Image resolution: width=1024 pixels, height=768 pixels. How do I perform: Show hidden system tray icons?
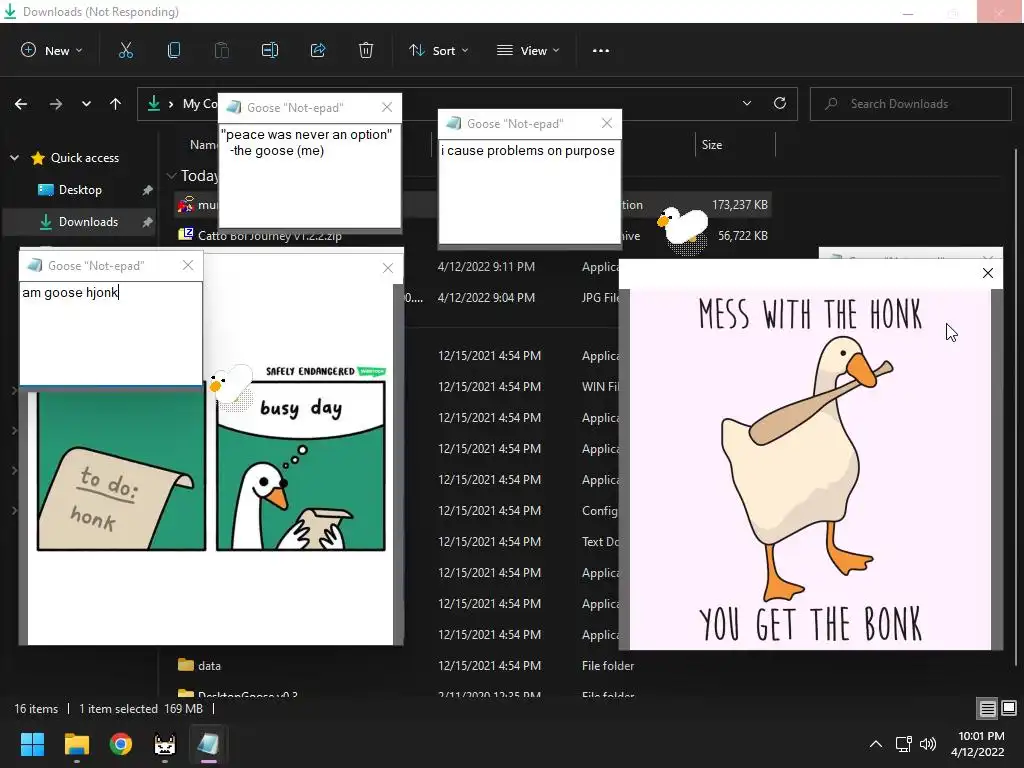click(x=876, y=744)
